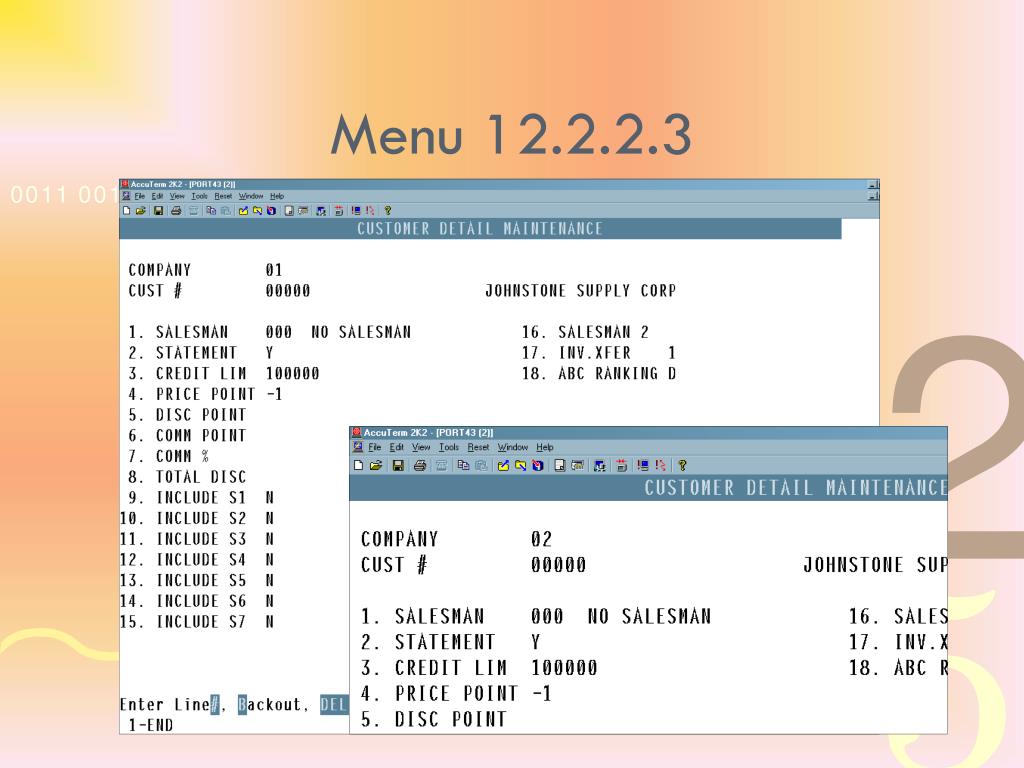Click Open folder icon in back Company 01 window
1024x768 pixels.
click(140, 210)
